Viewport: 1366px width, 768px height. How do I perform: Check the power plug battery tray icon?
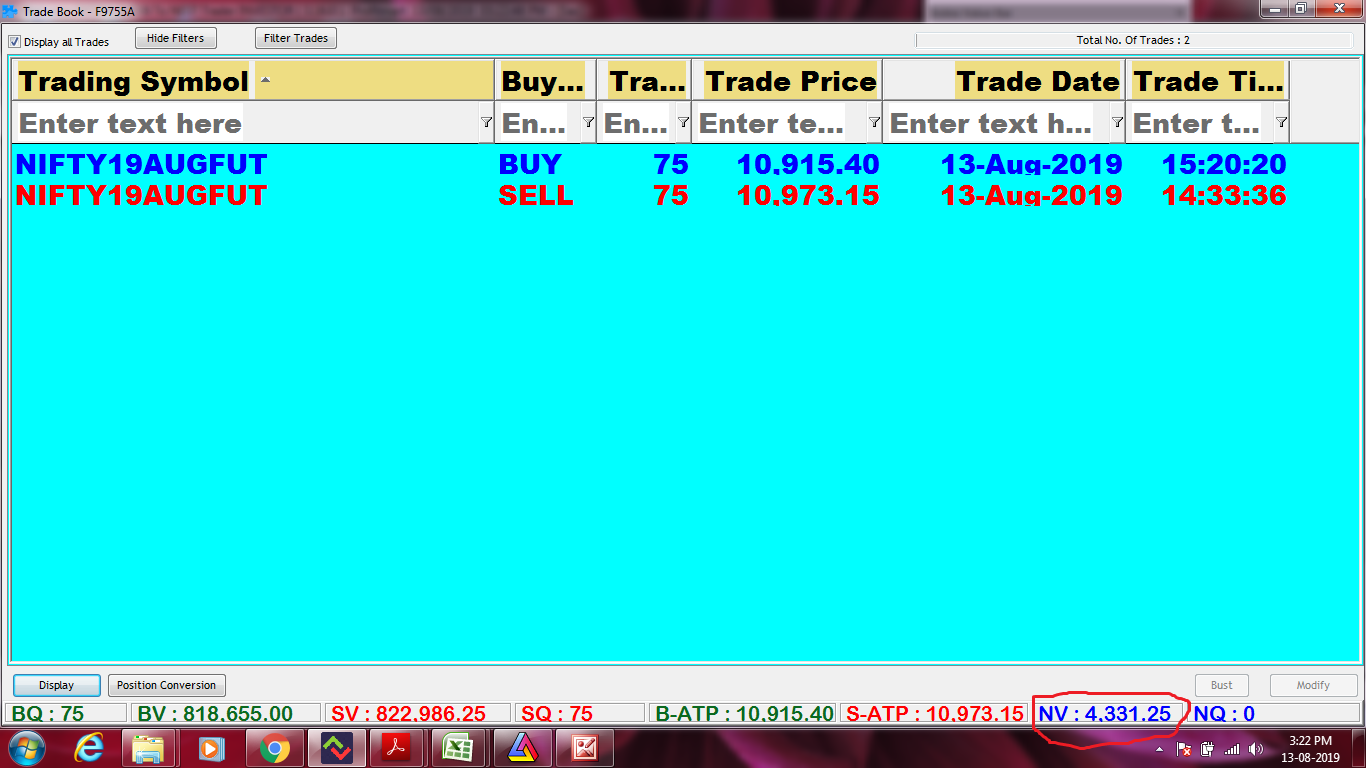1207,749
